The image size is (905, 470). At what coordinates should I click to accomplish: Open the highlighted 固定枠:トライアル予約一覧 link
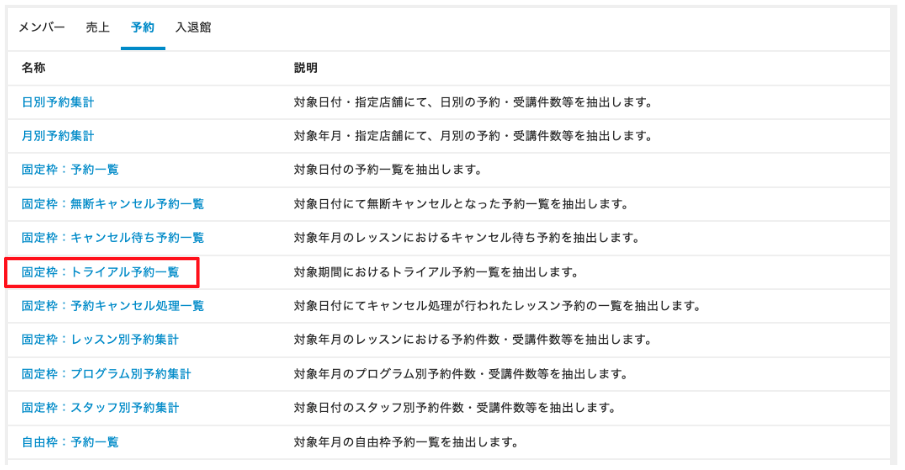click(100, 272)
